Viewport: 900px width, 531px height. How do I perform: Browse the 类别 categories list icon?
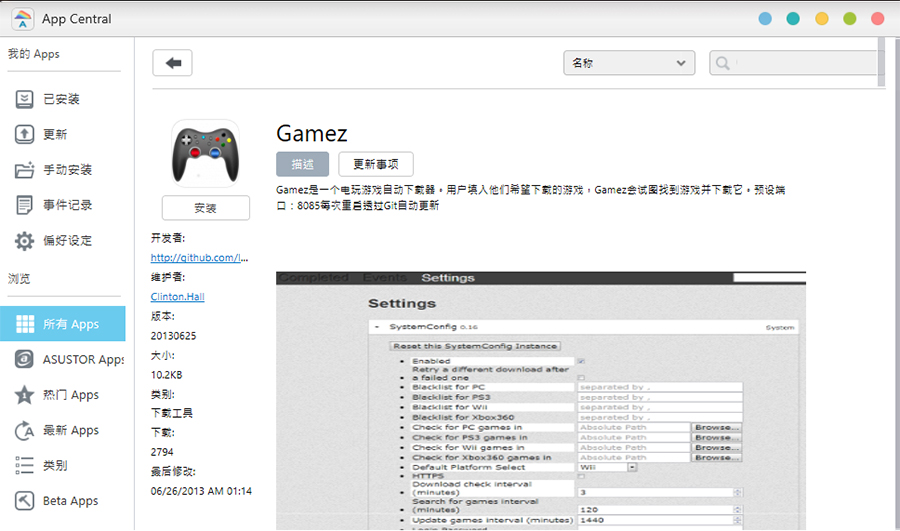pos(25,466)
